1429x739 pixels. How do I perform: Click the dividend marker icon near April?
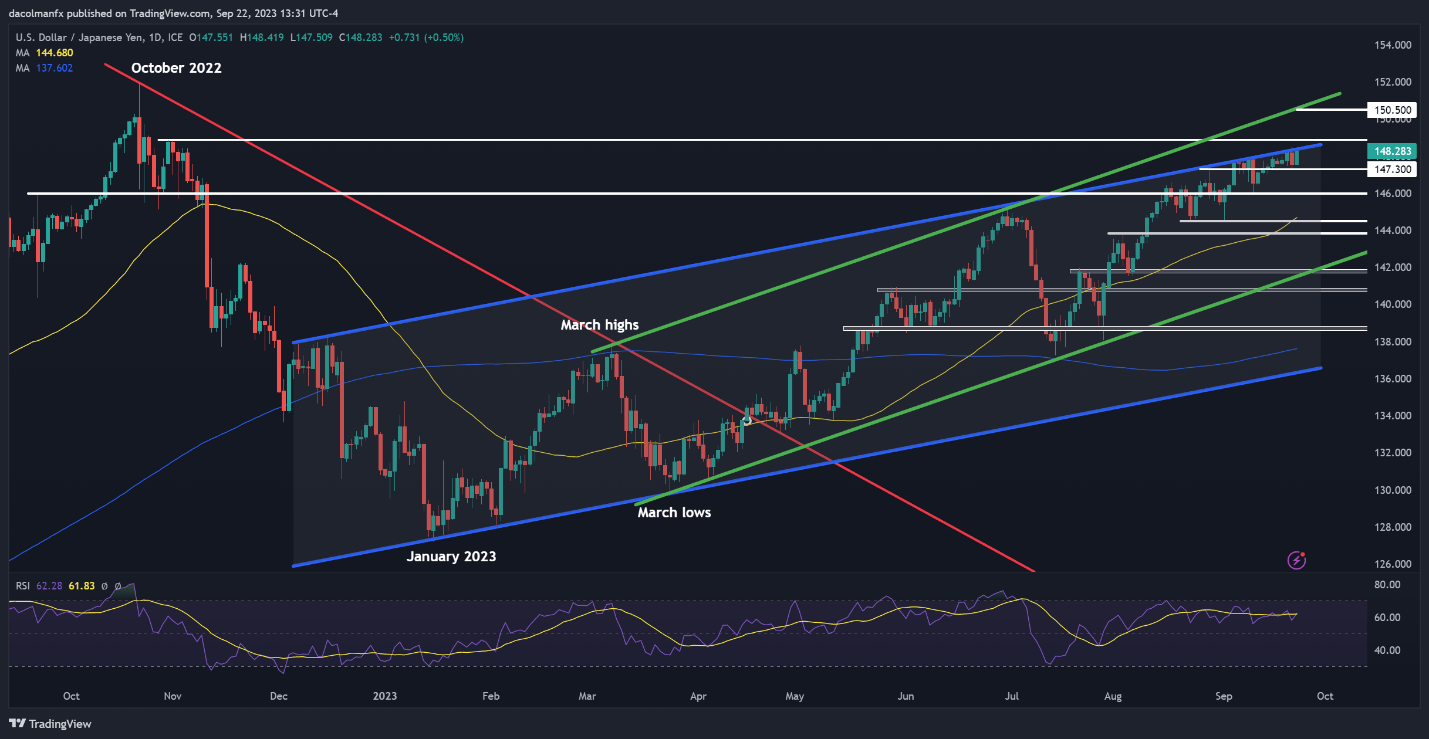click(x=746, y=421)
